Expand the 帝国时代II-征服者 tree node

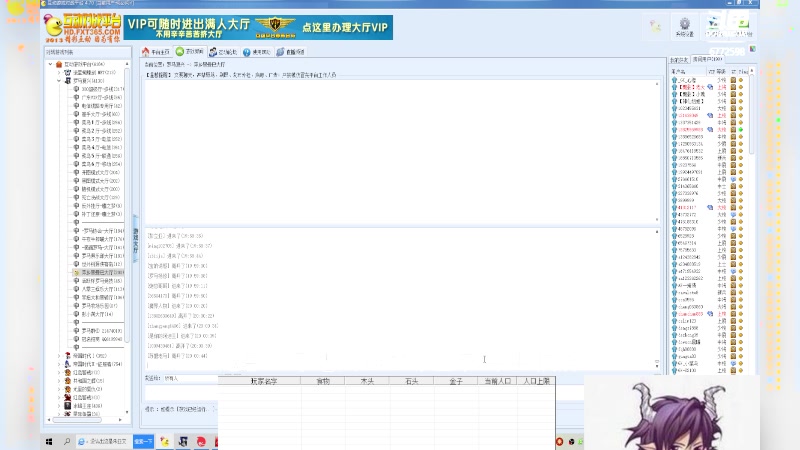pyautogui.click(x=59, y=364)
